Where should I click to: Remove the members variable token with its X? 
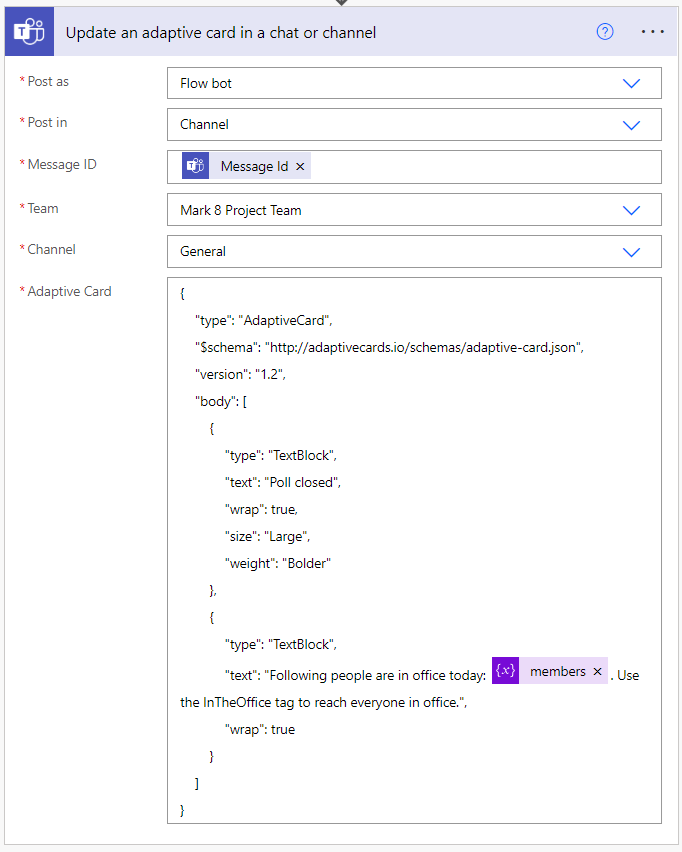(x=597, y=672)
